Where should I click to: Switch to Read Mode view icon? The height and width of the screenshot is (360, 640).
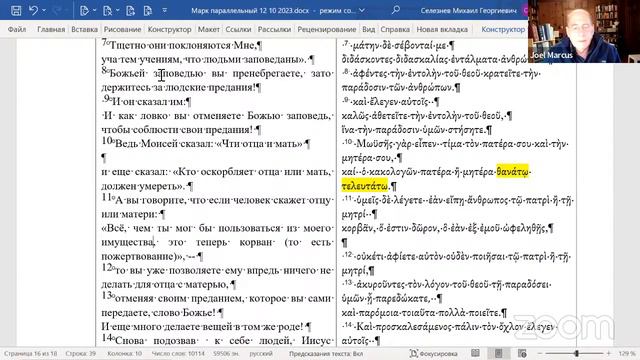[x=476, y=353]
